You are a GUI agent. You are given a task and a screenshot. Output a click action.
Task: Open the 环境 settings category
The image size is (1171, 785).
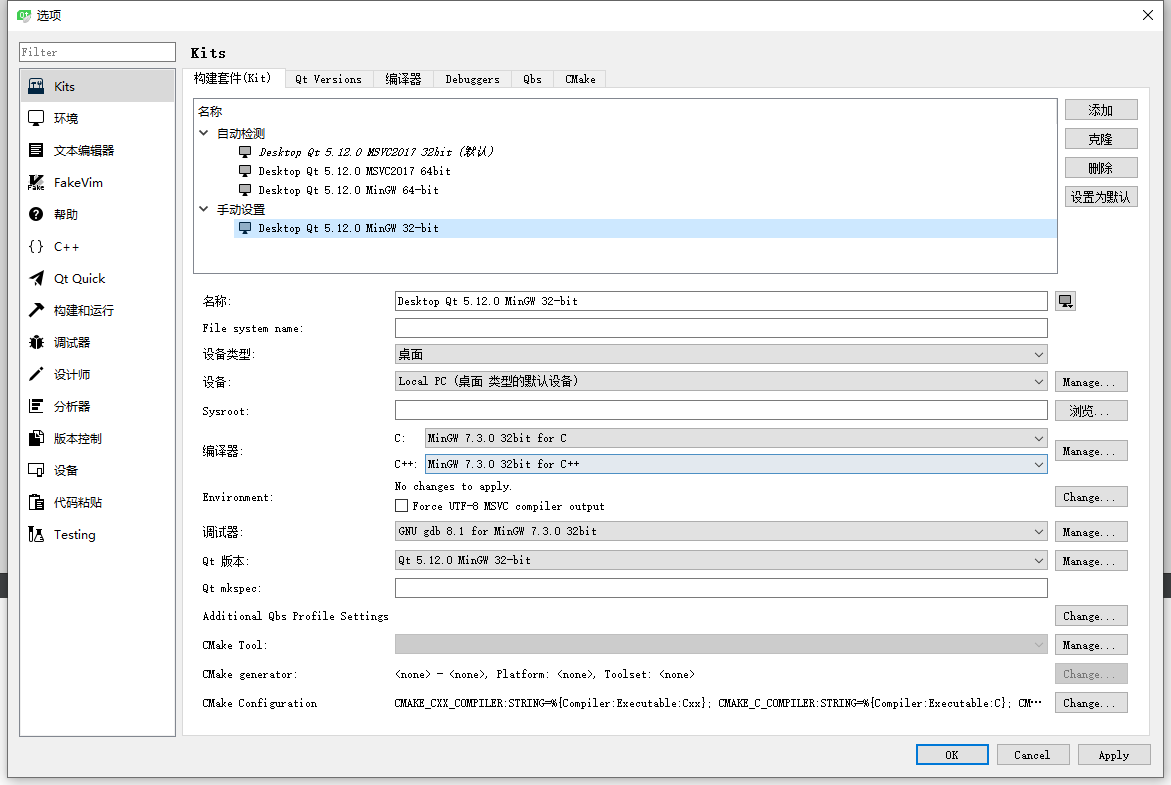point(97,118)
